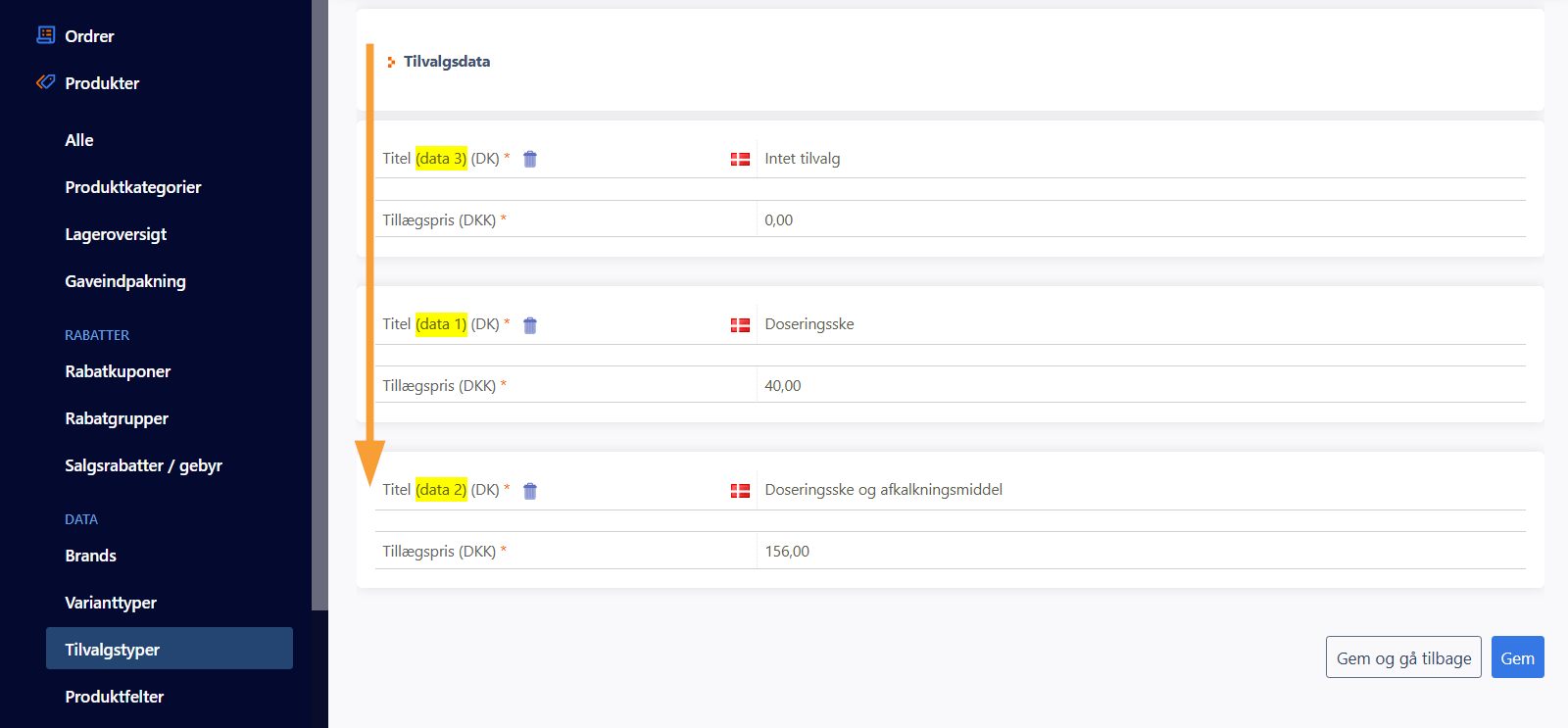1568x728 pixels.
Task: Click the Ordrer list icon
Action: coord(45,35)
